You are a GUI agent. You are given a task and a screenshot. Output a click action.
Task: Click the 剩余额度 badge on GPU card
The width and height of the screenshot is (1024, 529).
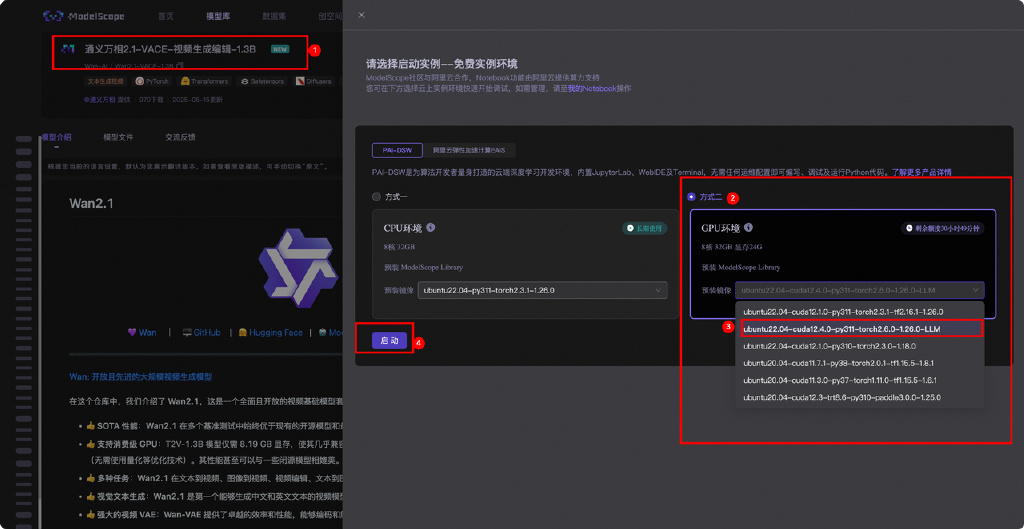(942, 228)
